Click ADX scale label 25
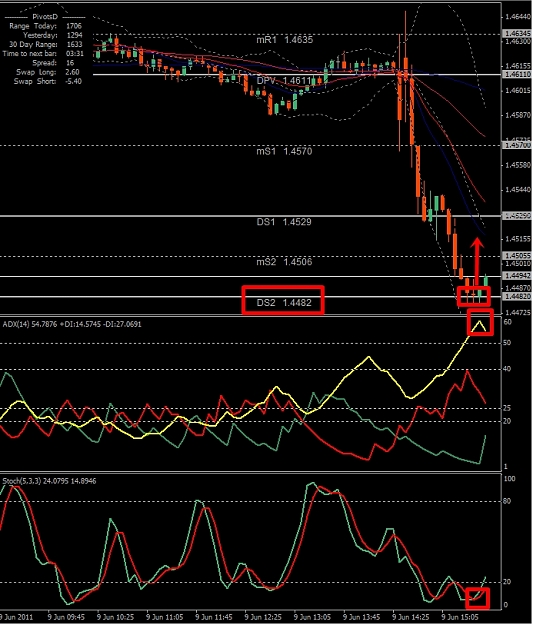The height and width of the screenshot is (625, 533). click(507, 408)
